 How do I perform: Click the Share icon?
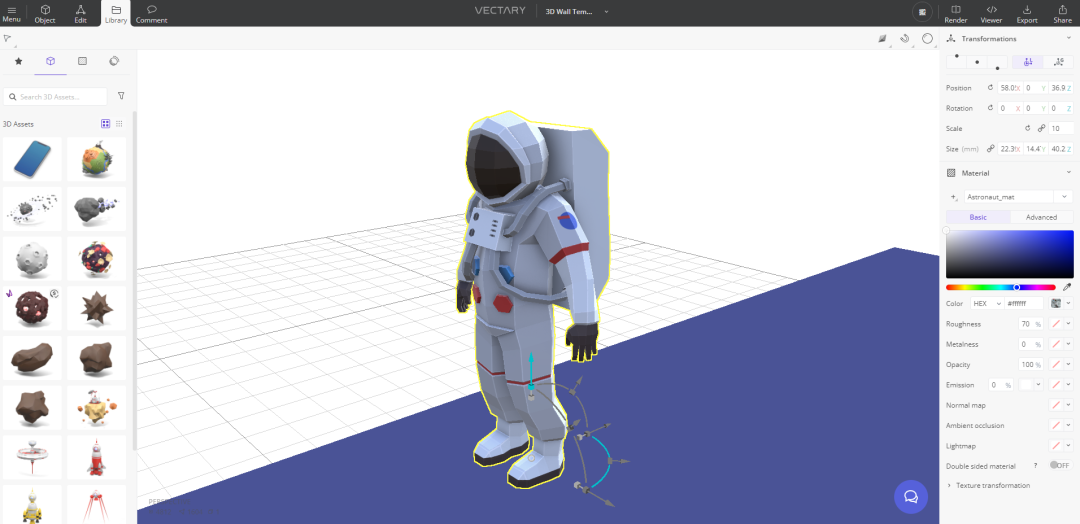coord(1062,9)
